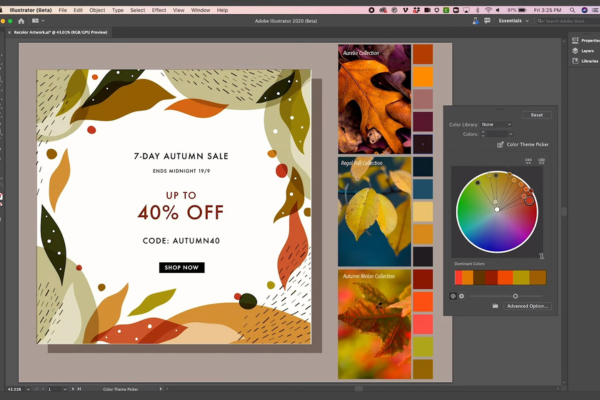Click the battery indicator in menu bar
The width and height of the screenshot is (600, 400).
522,10
